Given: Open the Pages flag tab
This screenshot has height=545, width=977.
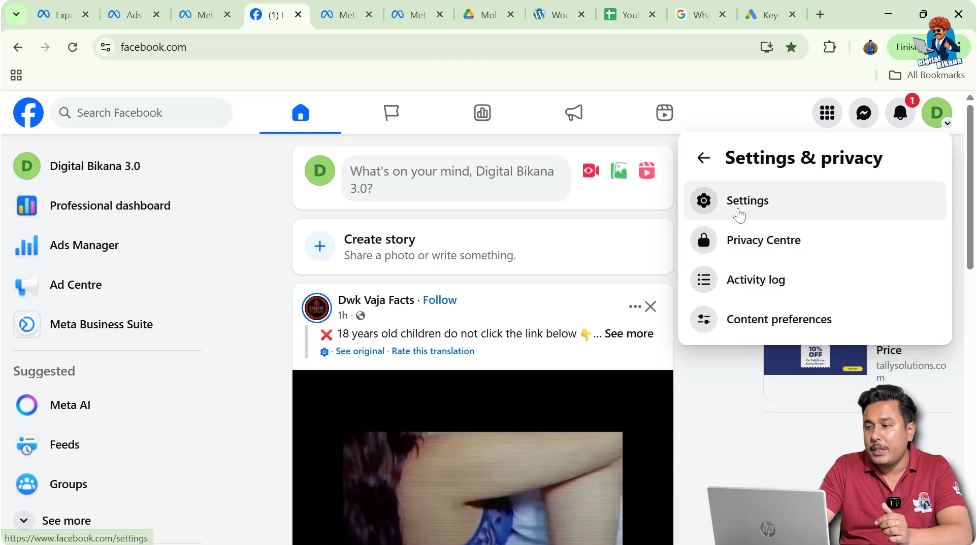Looking at the screenshot, I should click(x=391, y=113).
